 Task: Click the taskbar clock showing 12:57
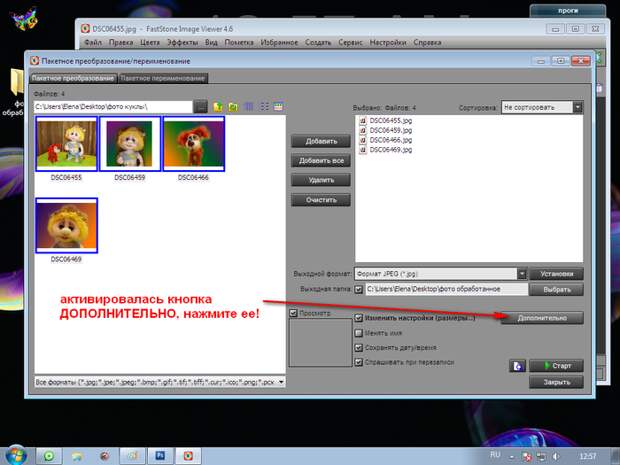coord(588,456)
